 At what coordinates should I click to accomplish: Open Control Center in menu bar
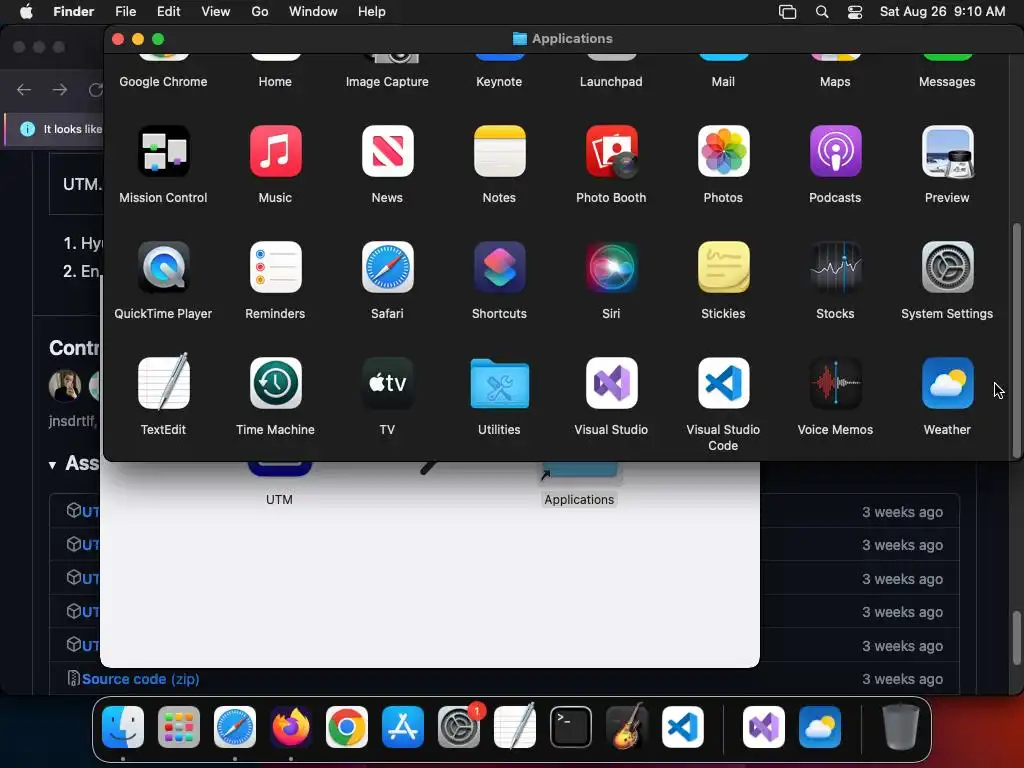[855, 12]
